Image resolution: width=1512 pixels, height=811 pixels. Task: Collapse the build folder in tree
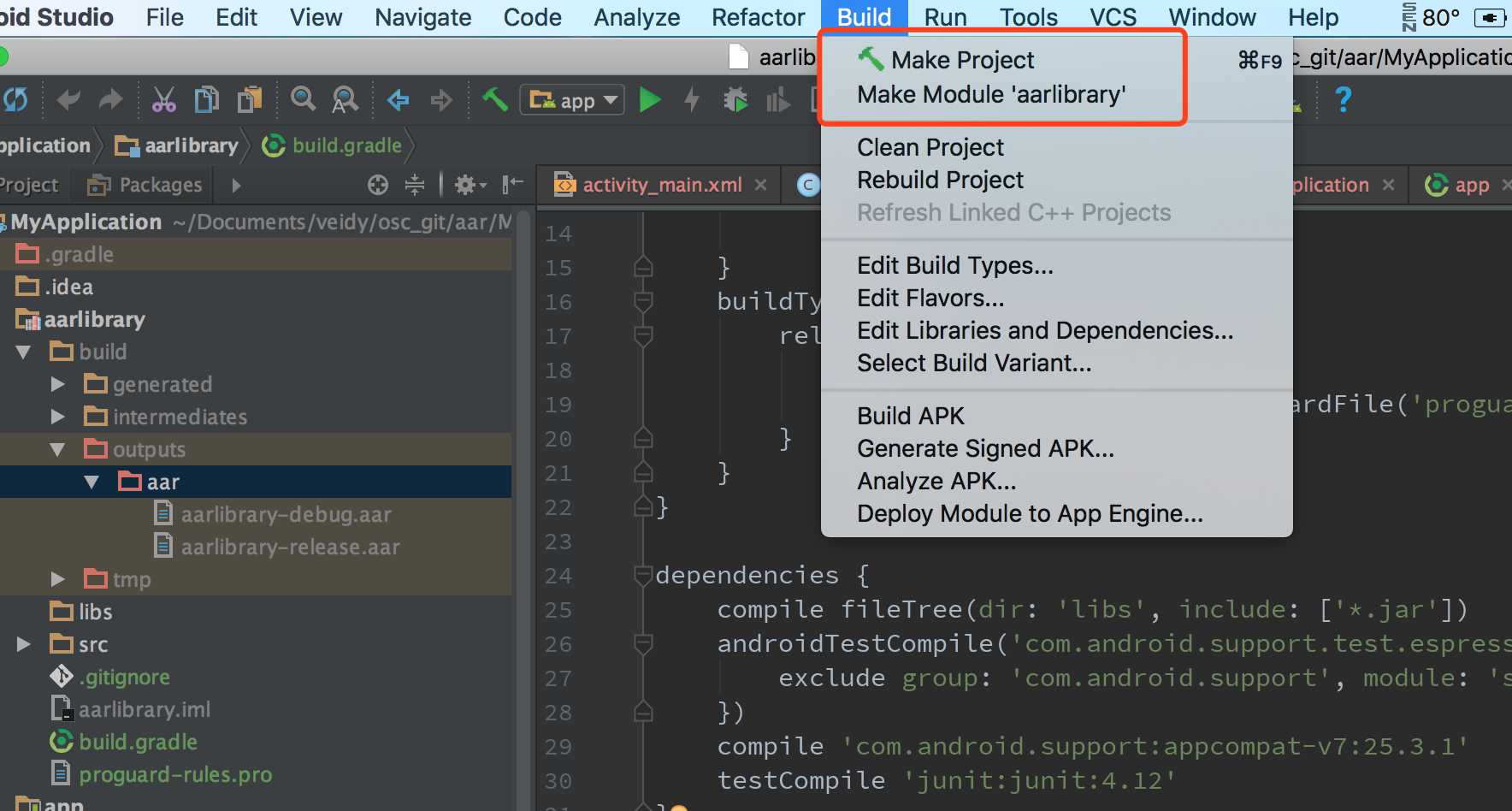(24, 352)
